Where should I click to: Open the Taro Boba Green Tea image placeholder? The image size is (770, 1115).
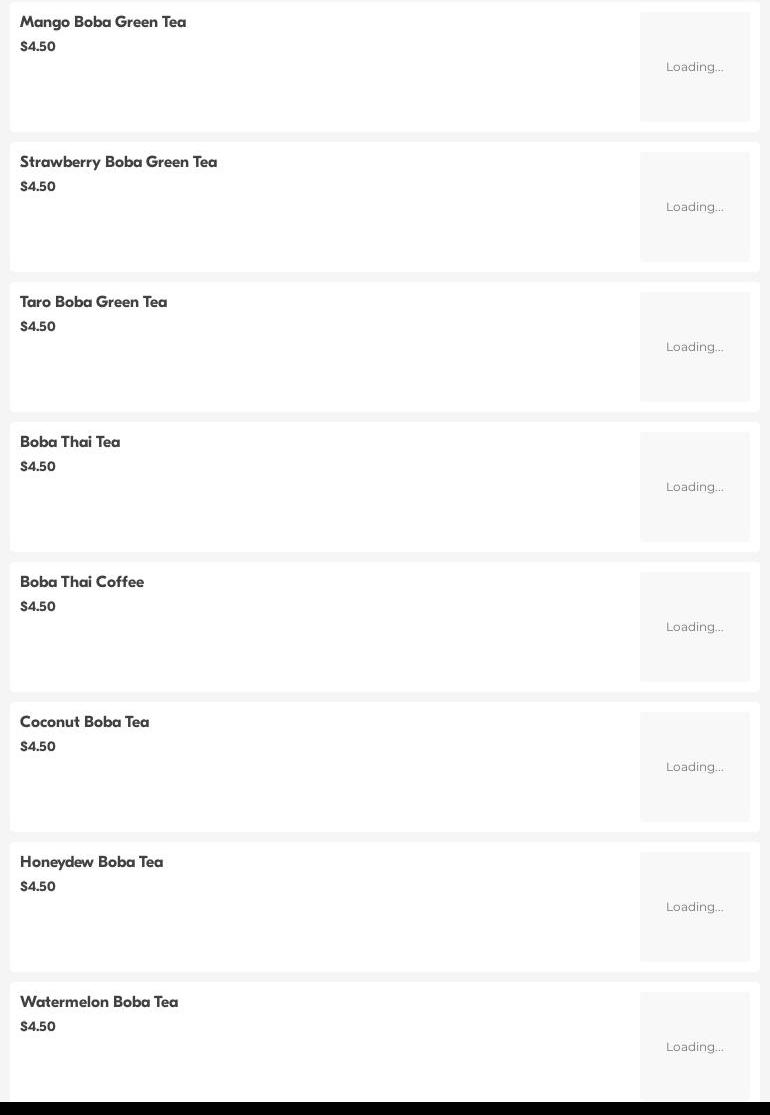694,347
